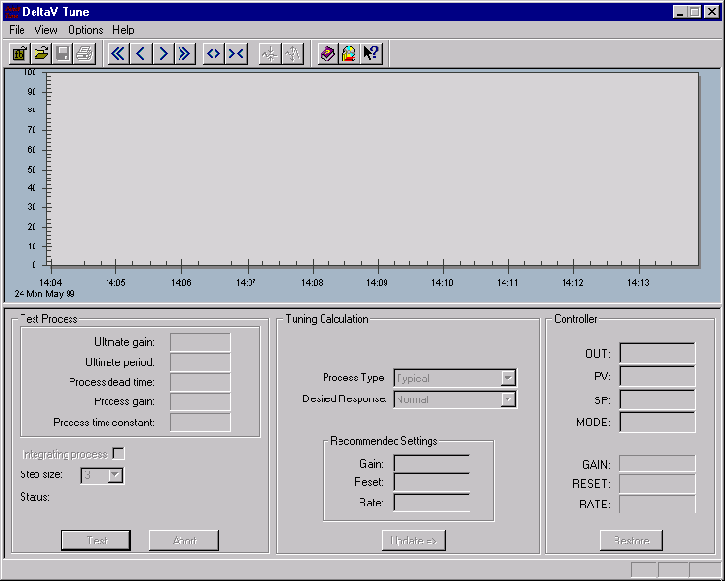Screen dimensions: 725x581
Task: Click the recommended Reset field
Action: tap(432, 482)
